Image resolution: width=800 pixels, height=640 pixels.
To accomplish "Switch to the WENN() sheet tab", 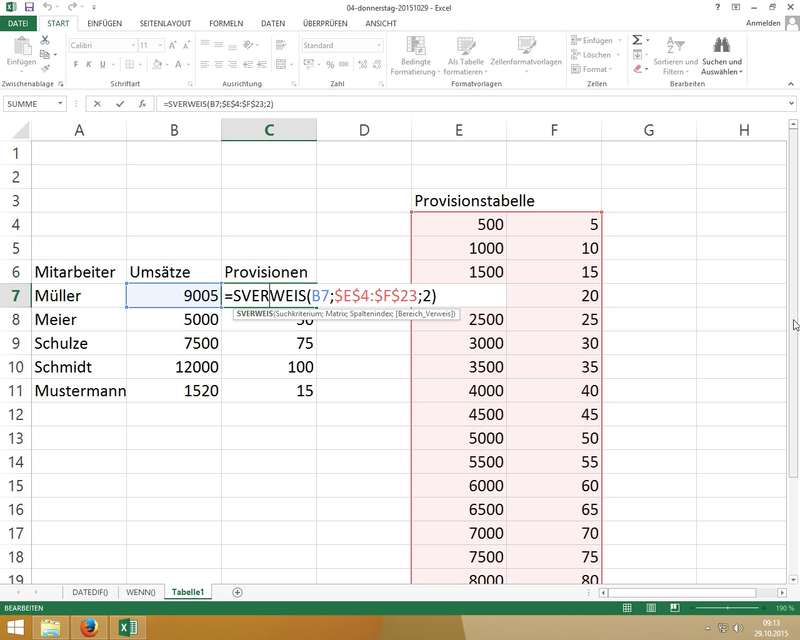I will pos(140,592).
